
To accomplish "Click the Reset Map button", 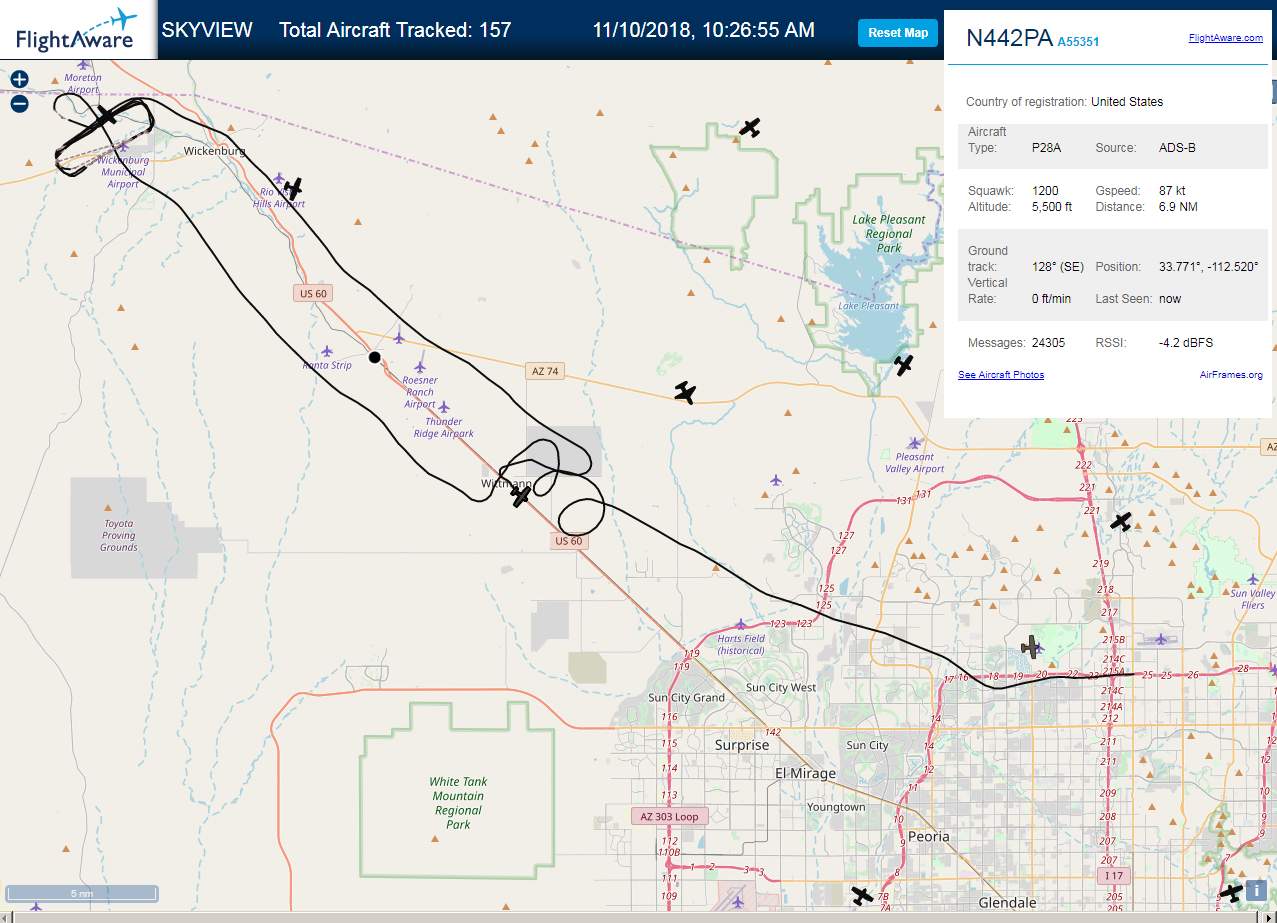I will coord(898,33).
